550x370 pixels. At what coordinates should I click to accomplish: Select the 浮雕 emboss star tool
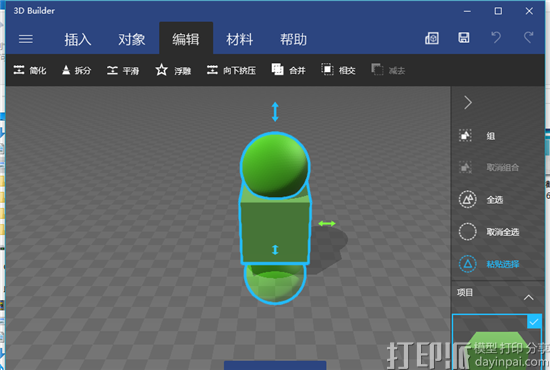173,70
